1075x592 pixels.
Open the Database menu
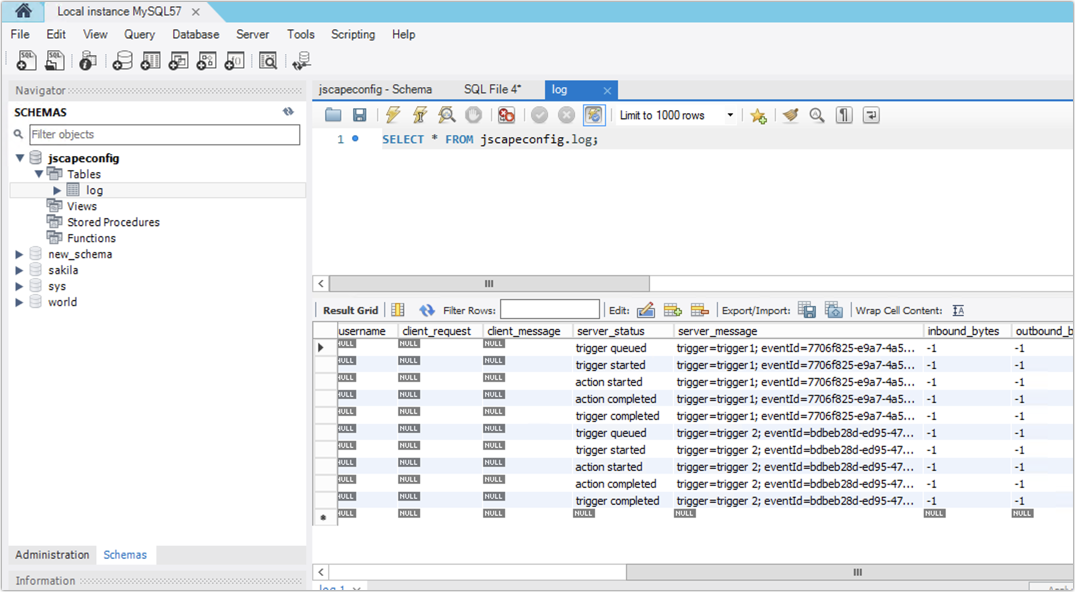click(195, 34)
